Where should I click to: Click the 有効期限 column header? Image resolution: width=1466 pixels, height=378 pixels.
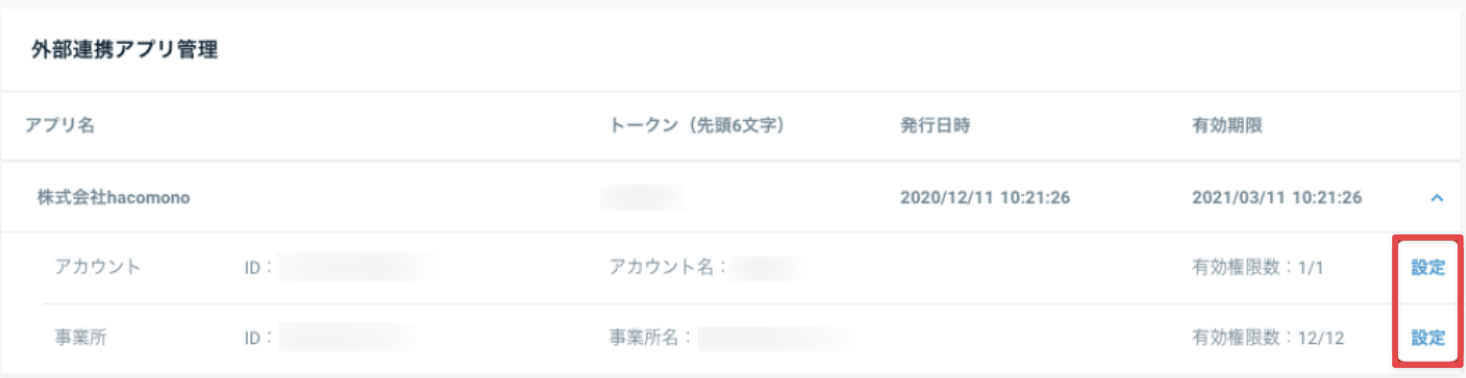1227,126
